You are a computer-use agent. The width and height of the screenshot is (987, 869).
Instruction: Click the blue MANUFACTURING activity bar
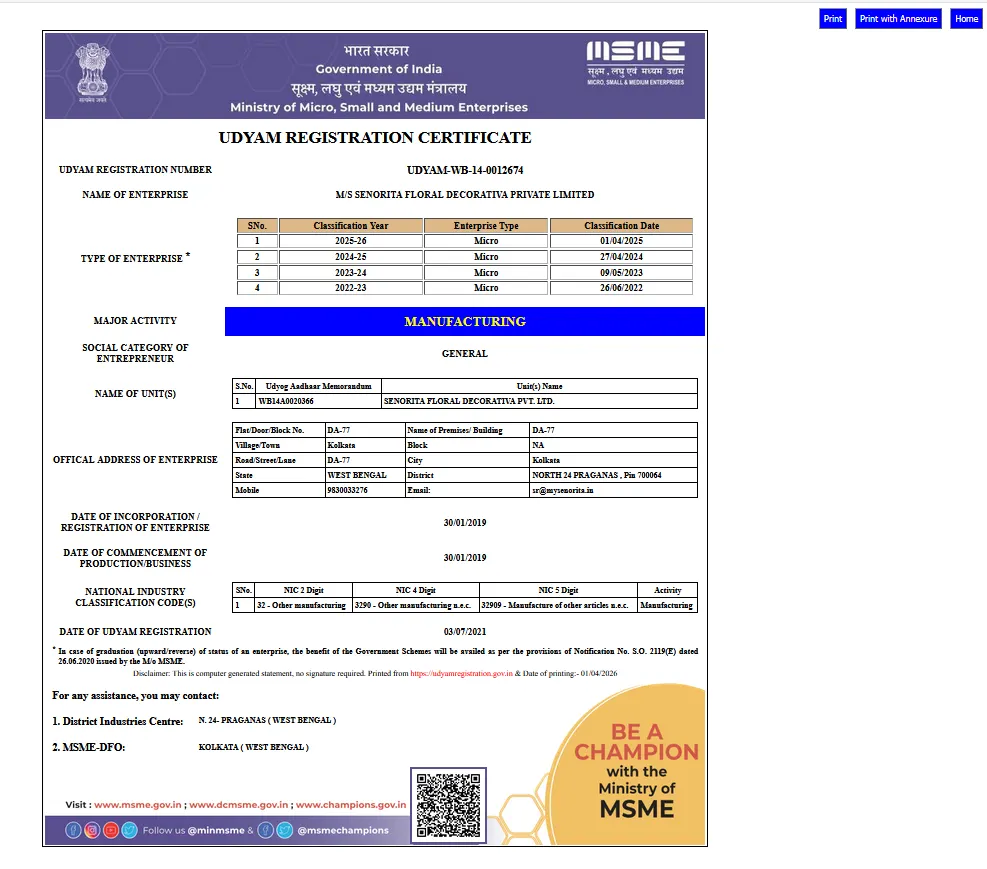pos(465,322)
